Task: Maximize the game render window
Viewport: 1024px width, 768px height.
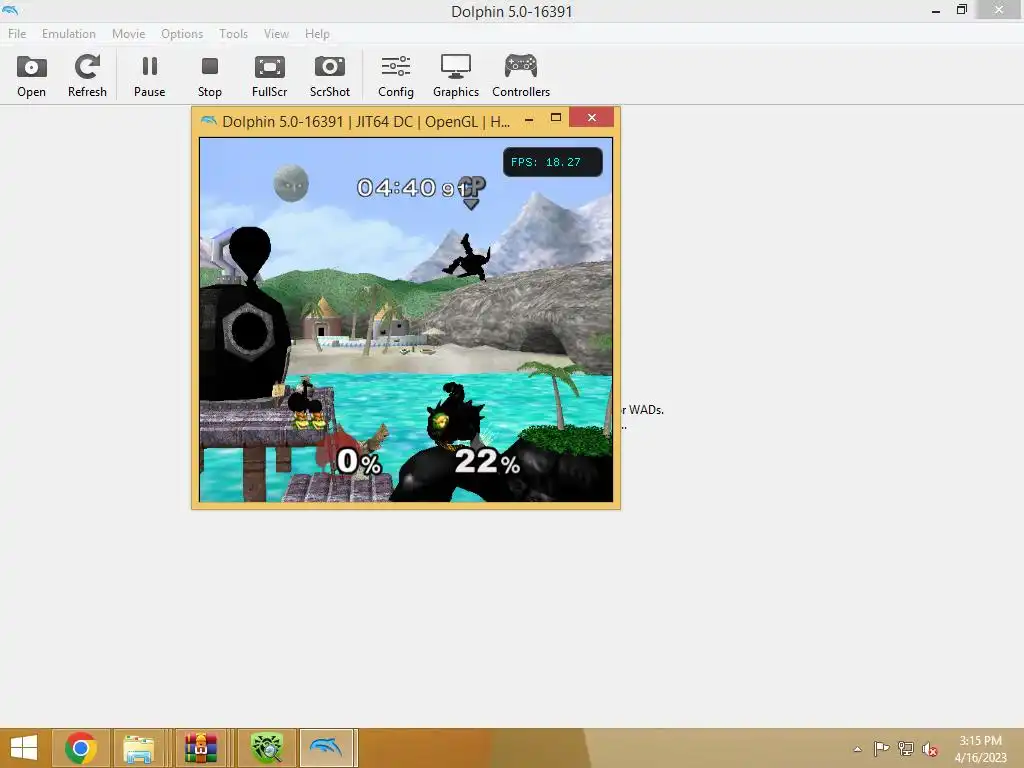Action: pyautogui.click(x=556, y=118)
